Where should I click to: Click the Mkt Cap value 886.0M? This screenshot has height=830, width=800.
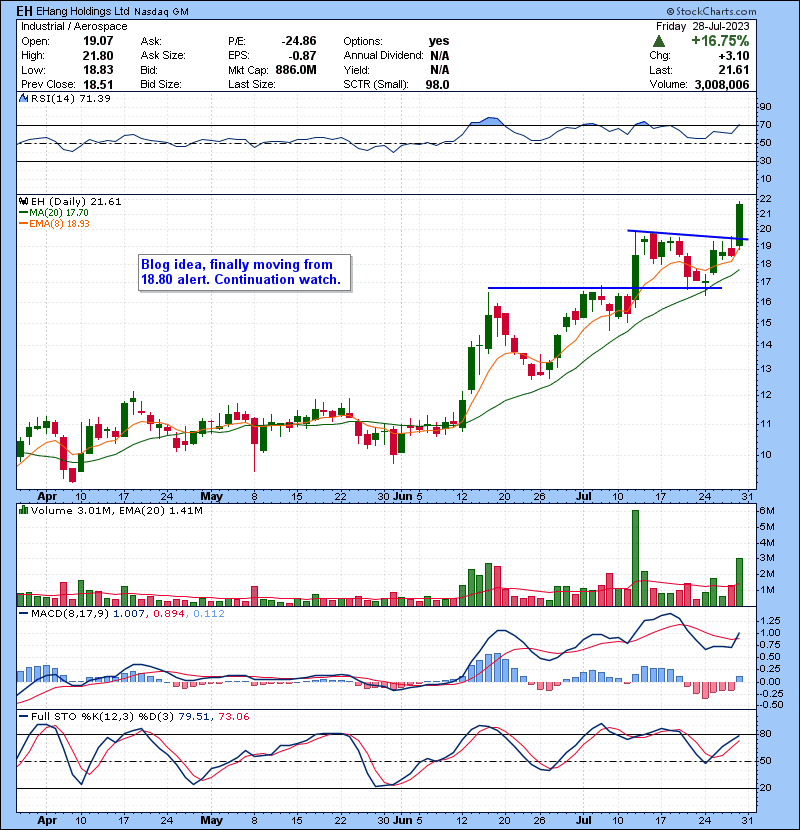click(296, 70)
